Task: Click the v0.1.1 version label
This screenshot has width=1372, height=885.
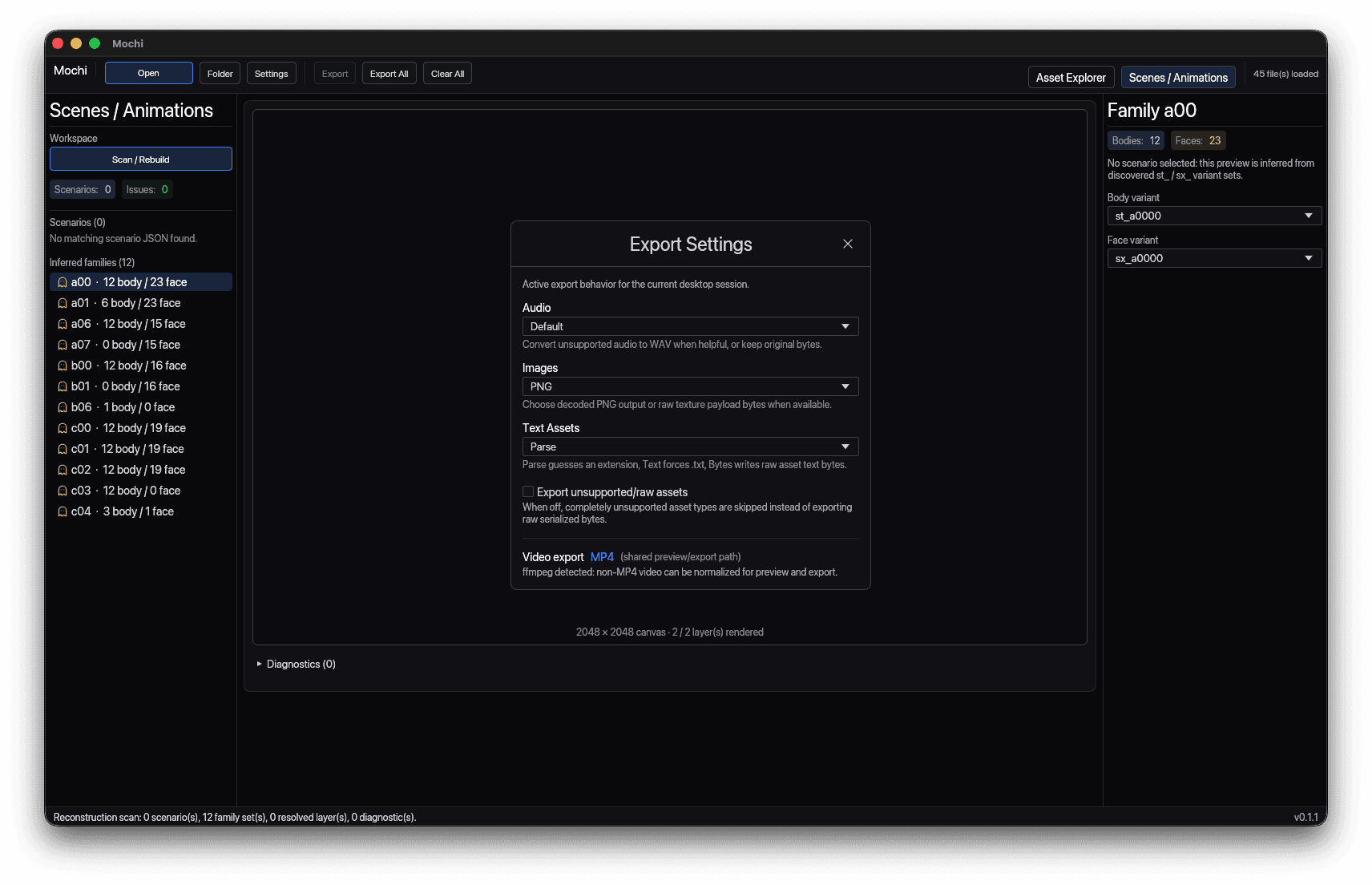Action: click(x=1305, y=817)
